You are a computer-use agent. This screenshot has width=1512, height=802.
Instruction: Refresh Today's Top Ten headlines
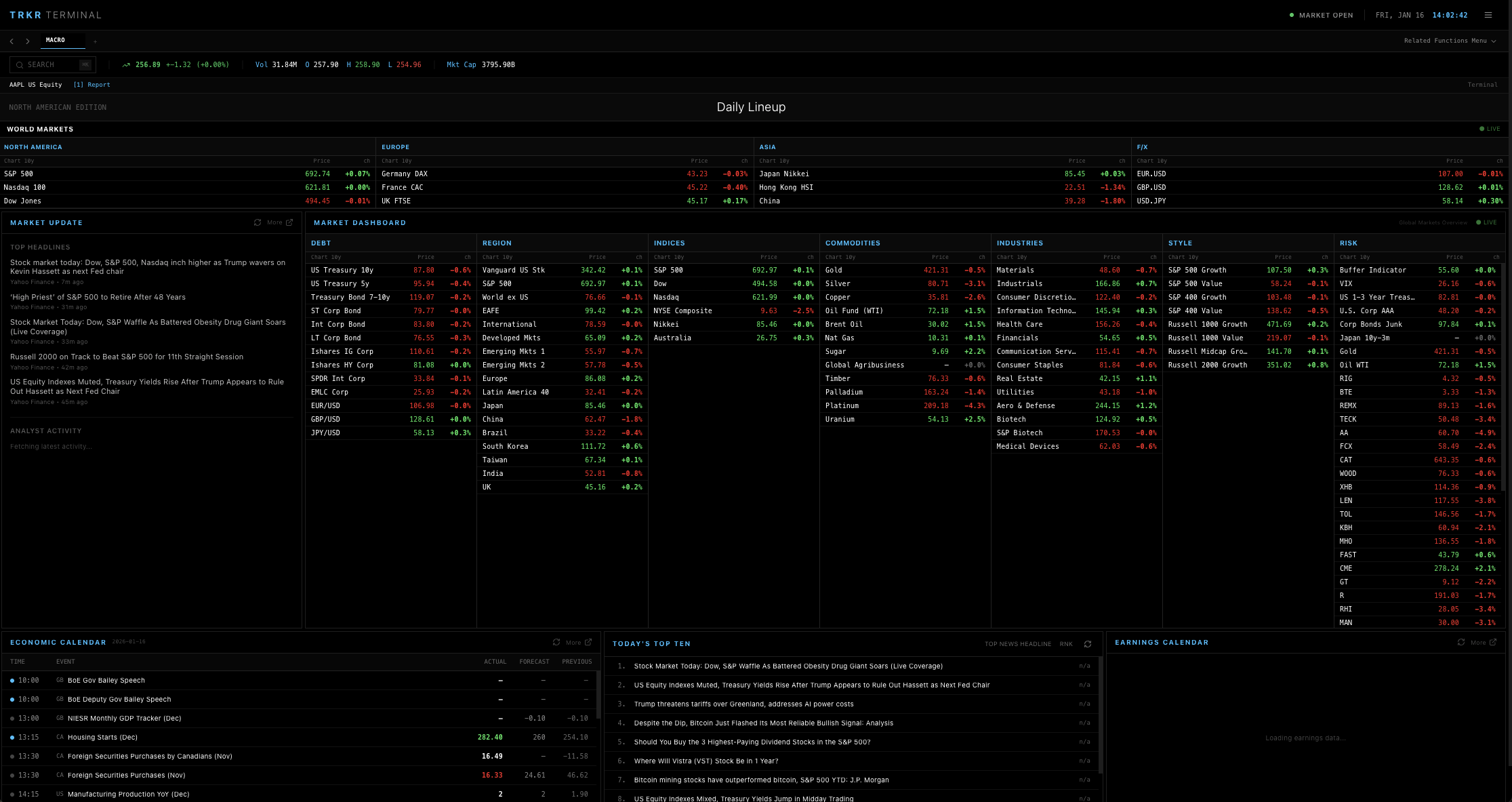[x=1088, y=643]
